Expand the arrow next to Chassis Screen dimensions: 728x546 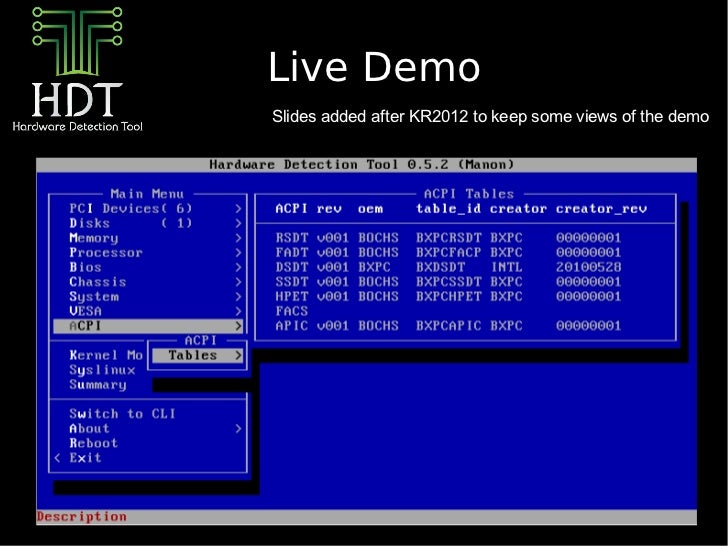(238, 282)
